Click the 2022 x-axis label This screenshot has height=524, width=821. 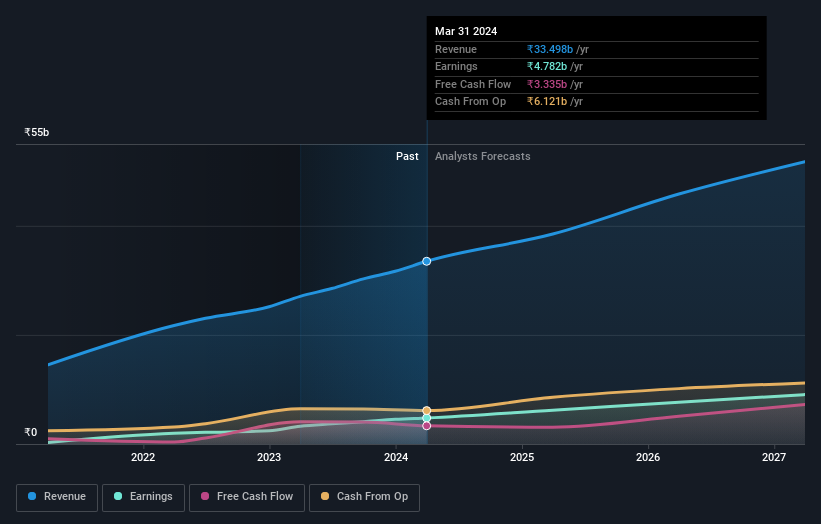coord(143,457)
